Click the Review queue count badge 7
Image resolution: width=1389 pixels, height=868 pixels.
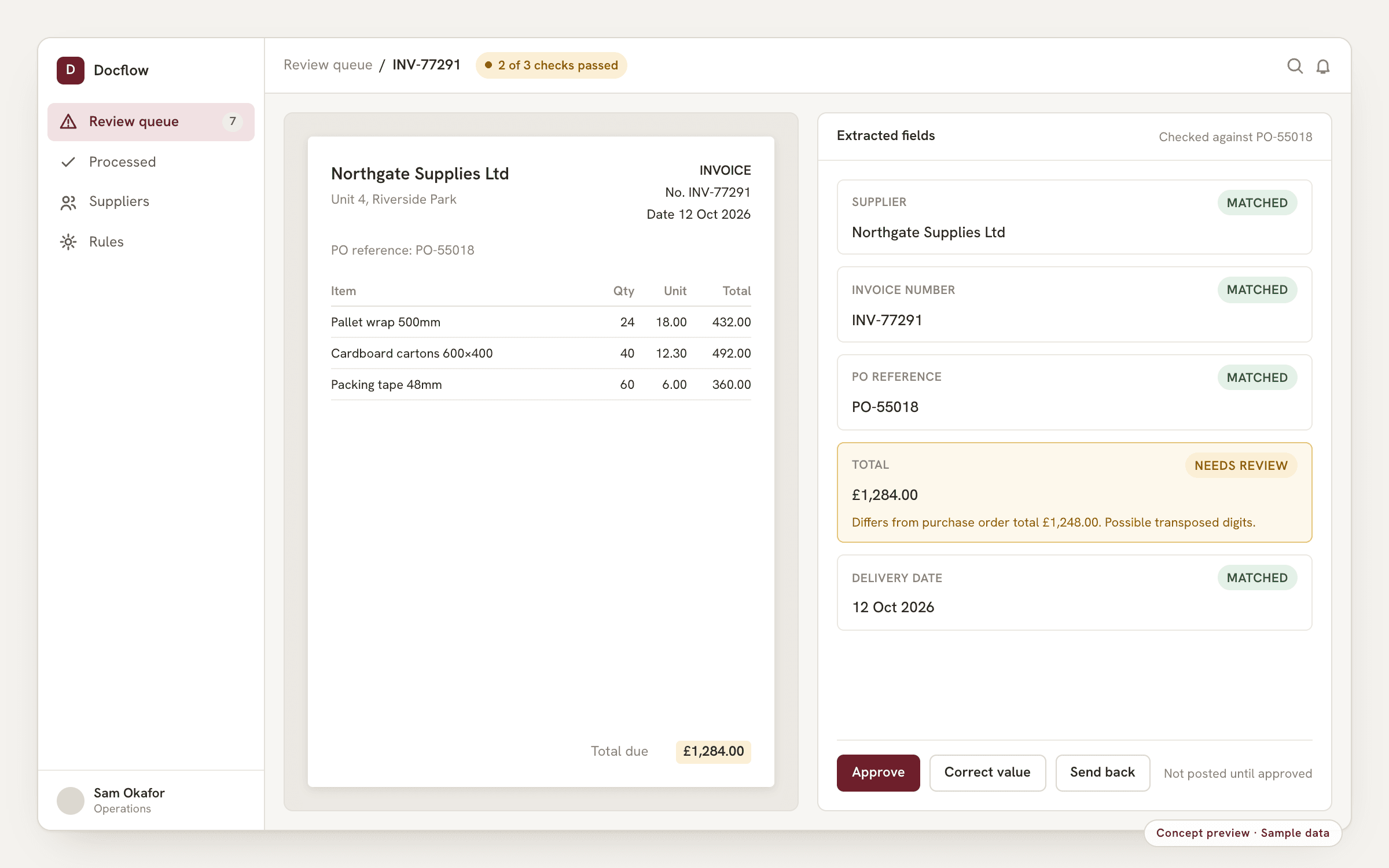point(233,122)
